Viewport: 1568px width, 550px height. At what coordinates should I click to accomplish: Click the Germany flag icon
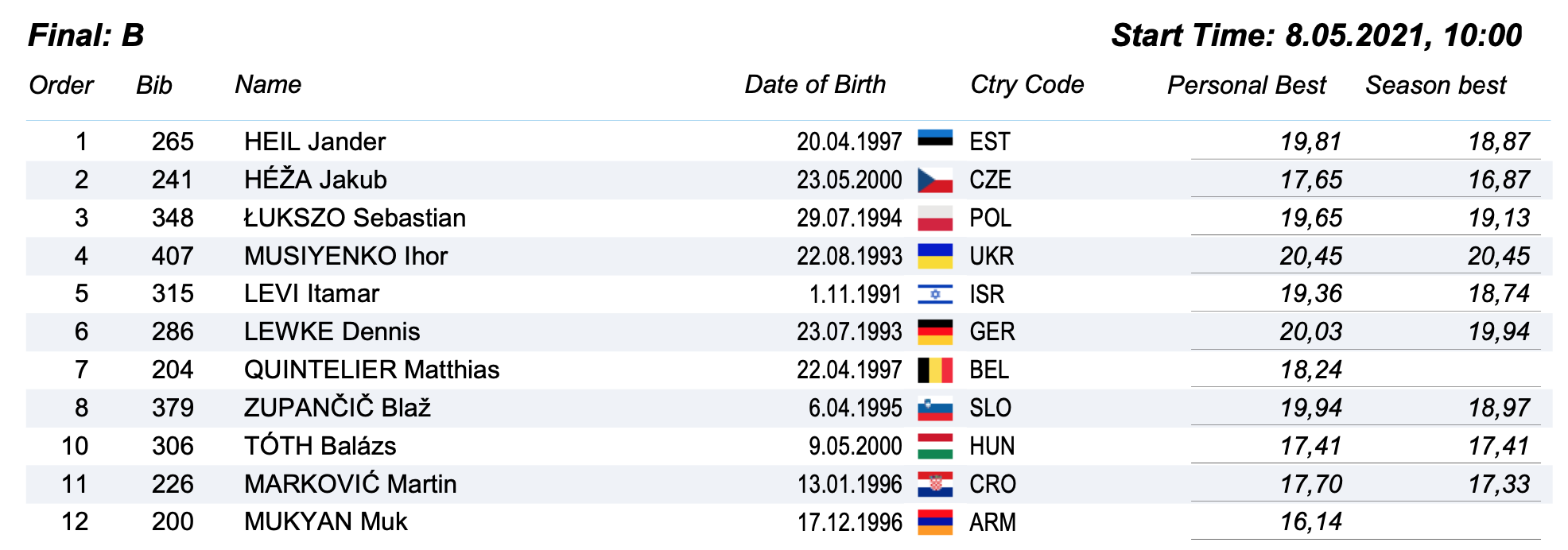tap(935, 332)
